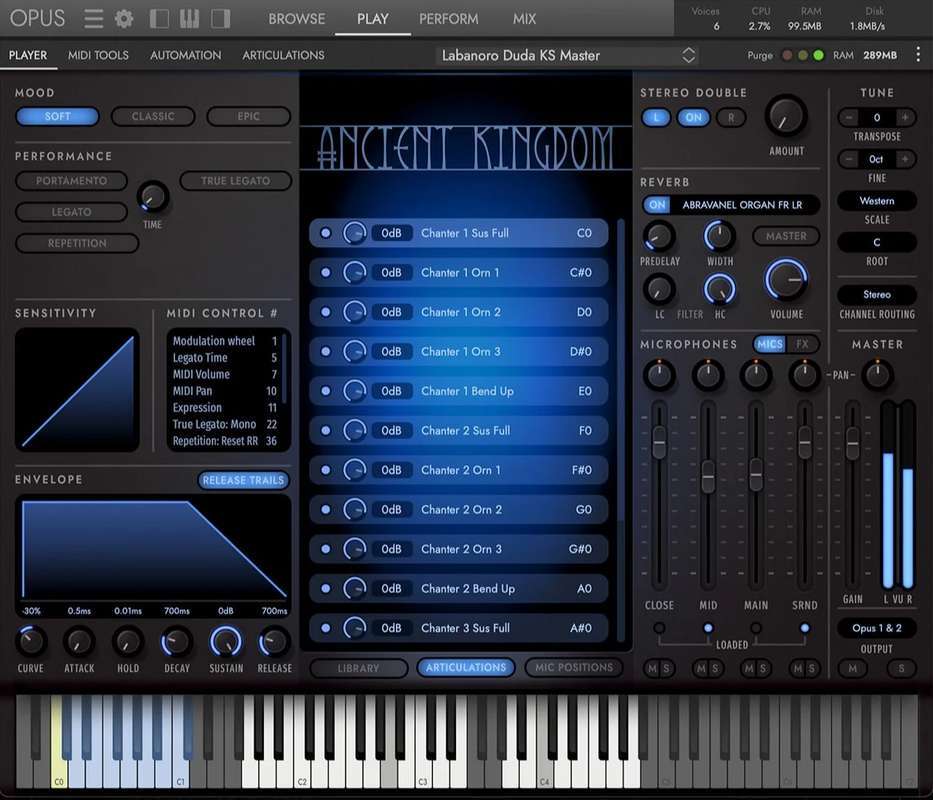Select the Epic mood button

248,116
